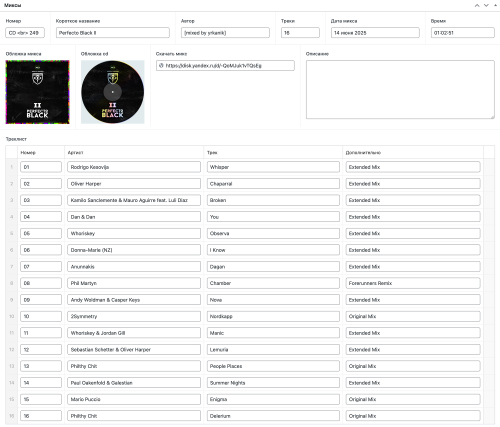
Task: Click the link icon in the download URL field
Action: coord(161,65)
